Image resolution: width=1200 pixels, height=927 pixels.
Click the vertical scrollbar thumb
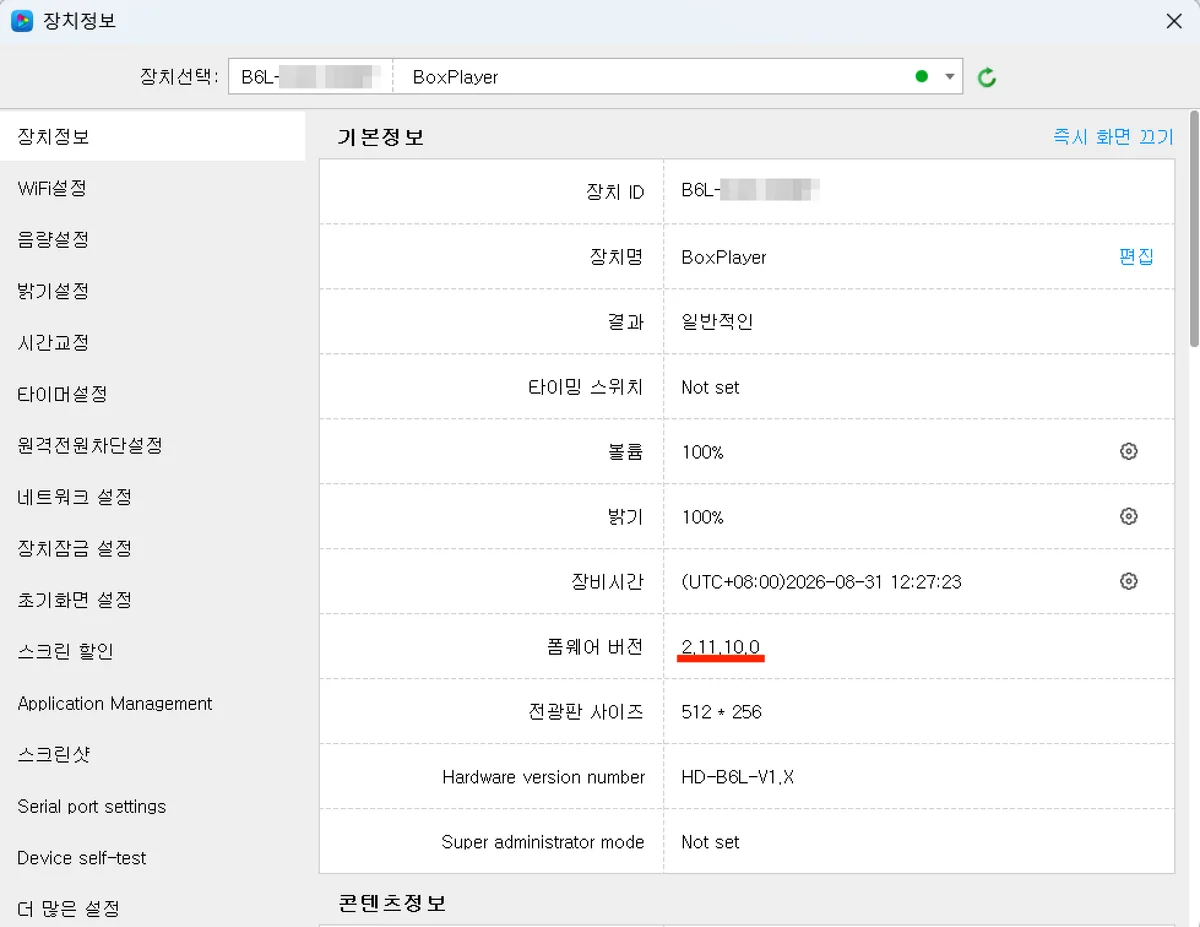(x=1193, y=229)
